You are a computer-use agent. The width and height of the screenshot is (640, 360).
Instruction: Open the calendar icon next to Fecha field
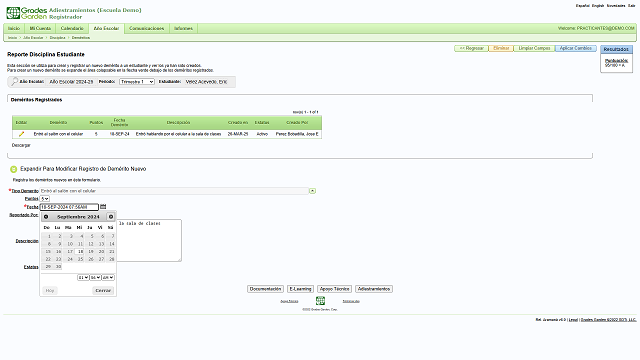pyautogui.click(x=103, y=207)
